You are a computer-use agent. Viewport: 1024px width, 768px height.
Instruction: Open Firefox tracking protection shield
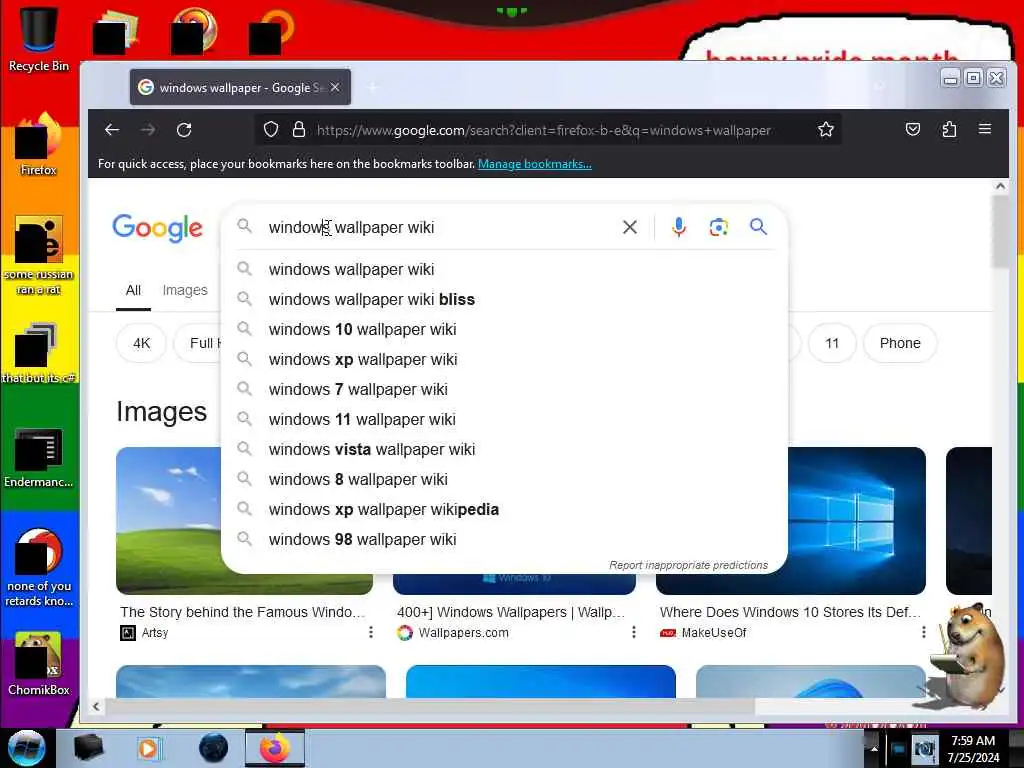coord(271,130)
